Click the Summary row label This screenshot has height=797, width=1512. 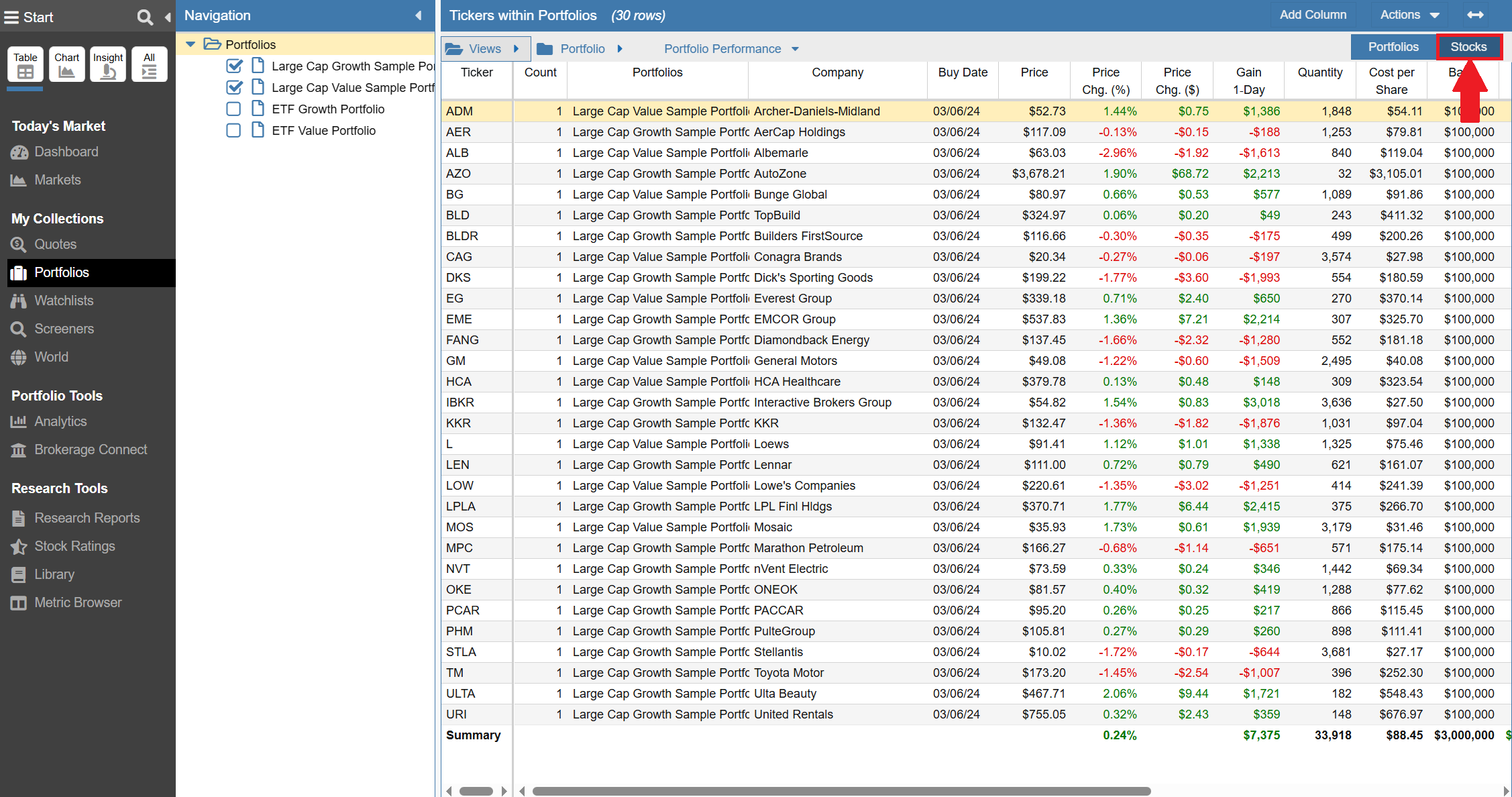[473, 735]
